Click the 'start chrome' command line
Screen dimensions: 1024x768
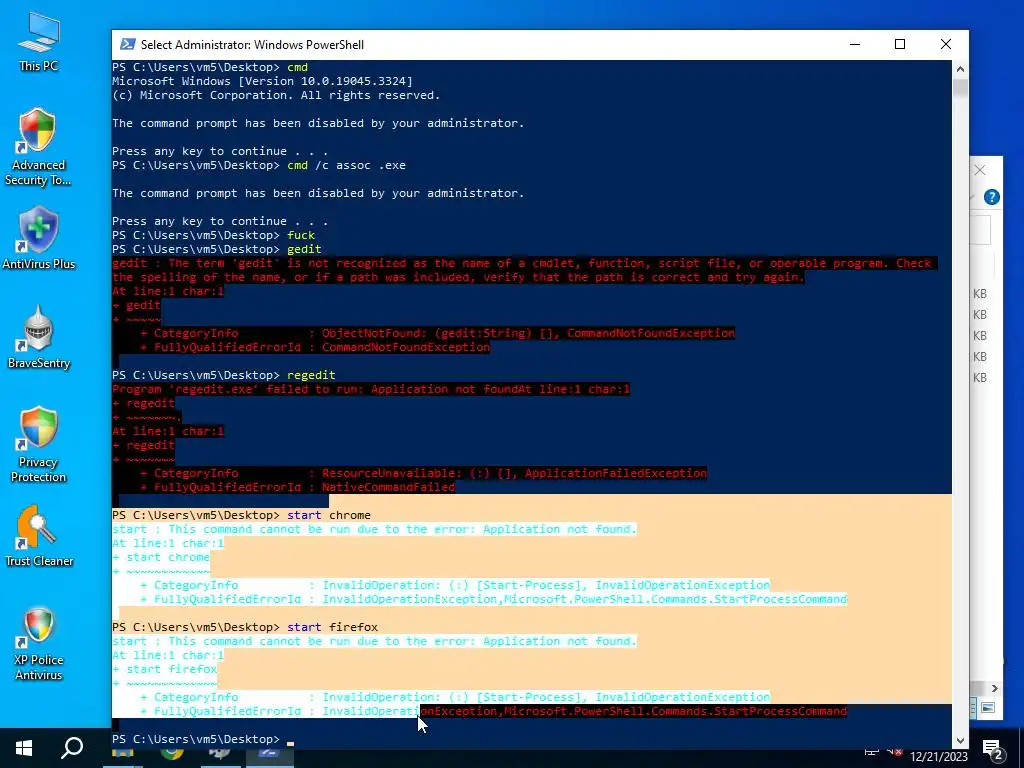point(241,515)
